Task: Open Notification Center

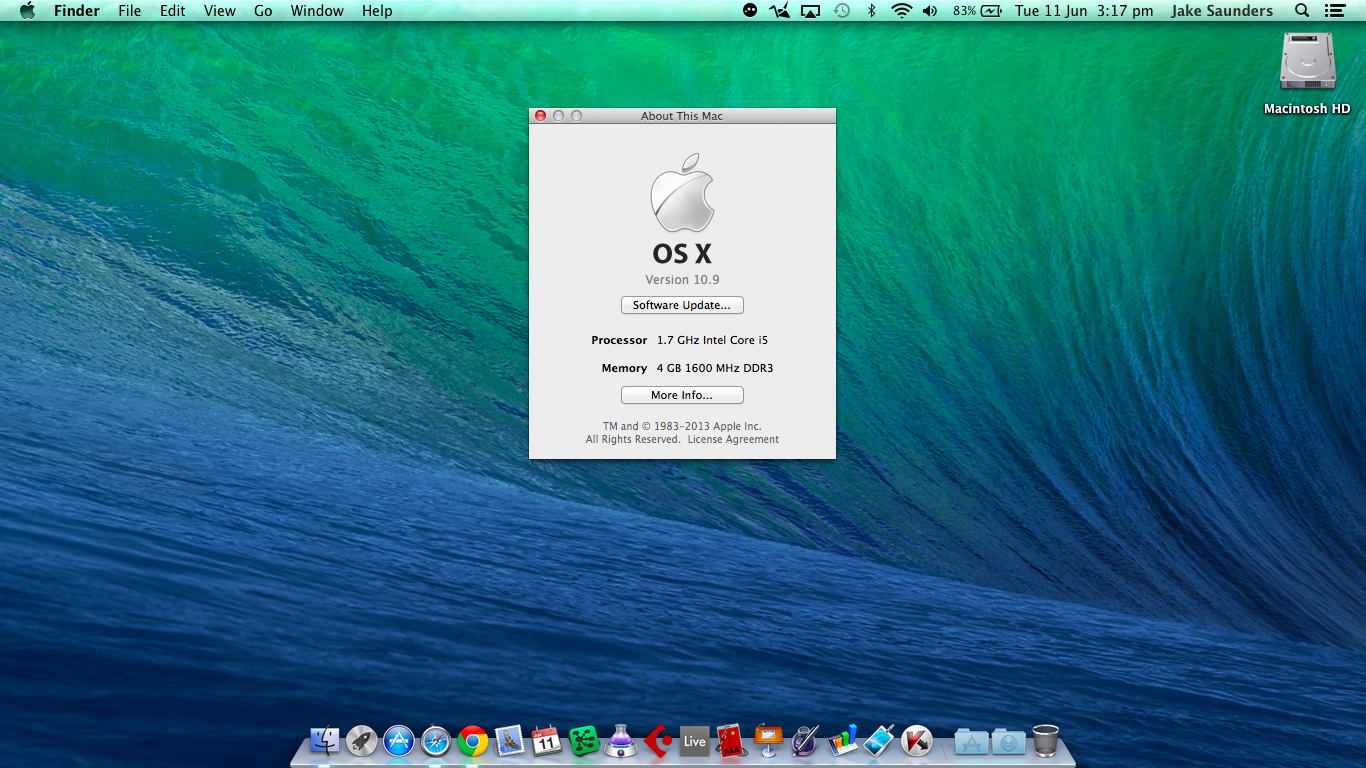Action: click(x=1334, y=11)
